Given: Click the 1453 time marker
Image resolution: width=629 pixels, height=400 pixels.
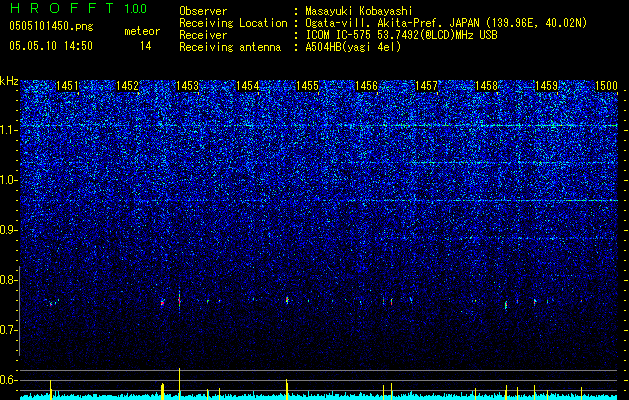Looking at the screenshot, I should (x=187, y=85).
